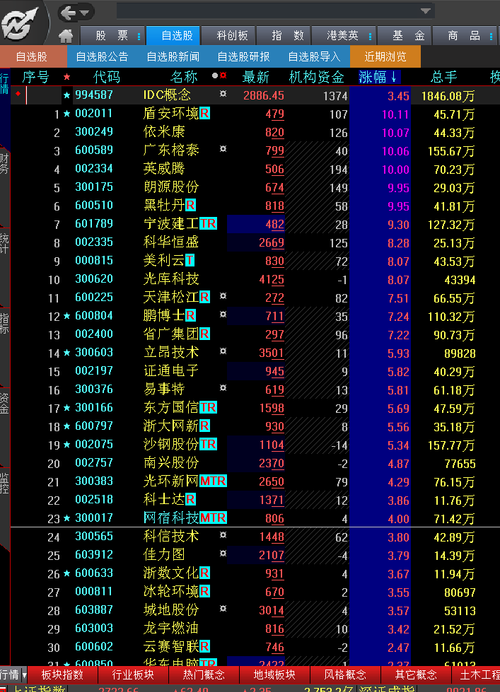Open 热门概念 at the bottom
Image resolution: width=500 pixels, height=692 pixels.
203,675
